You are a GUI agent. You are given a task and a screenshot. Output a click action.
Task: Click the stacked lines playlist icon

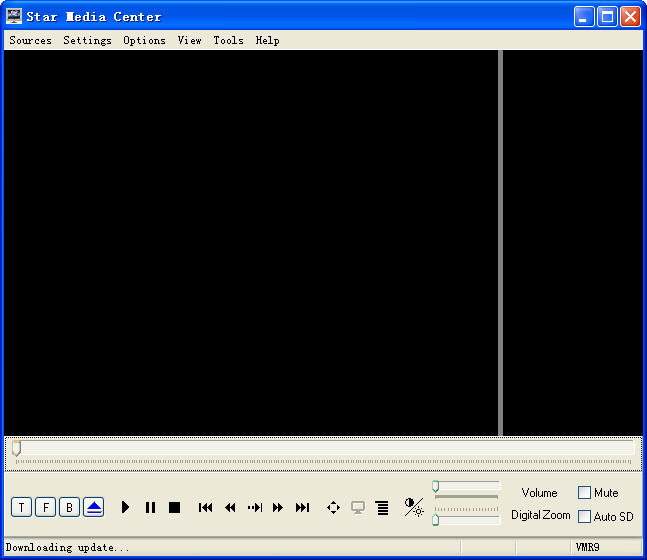(x=383, y=508)
